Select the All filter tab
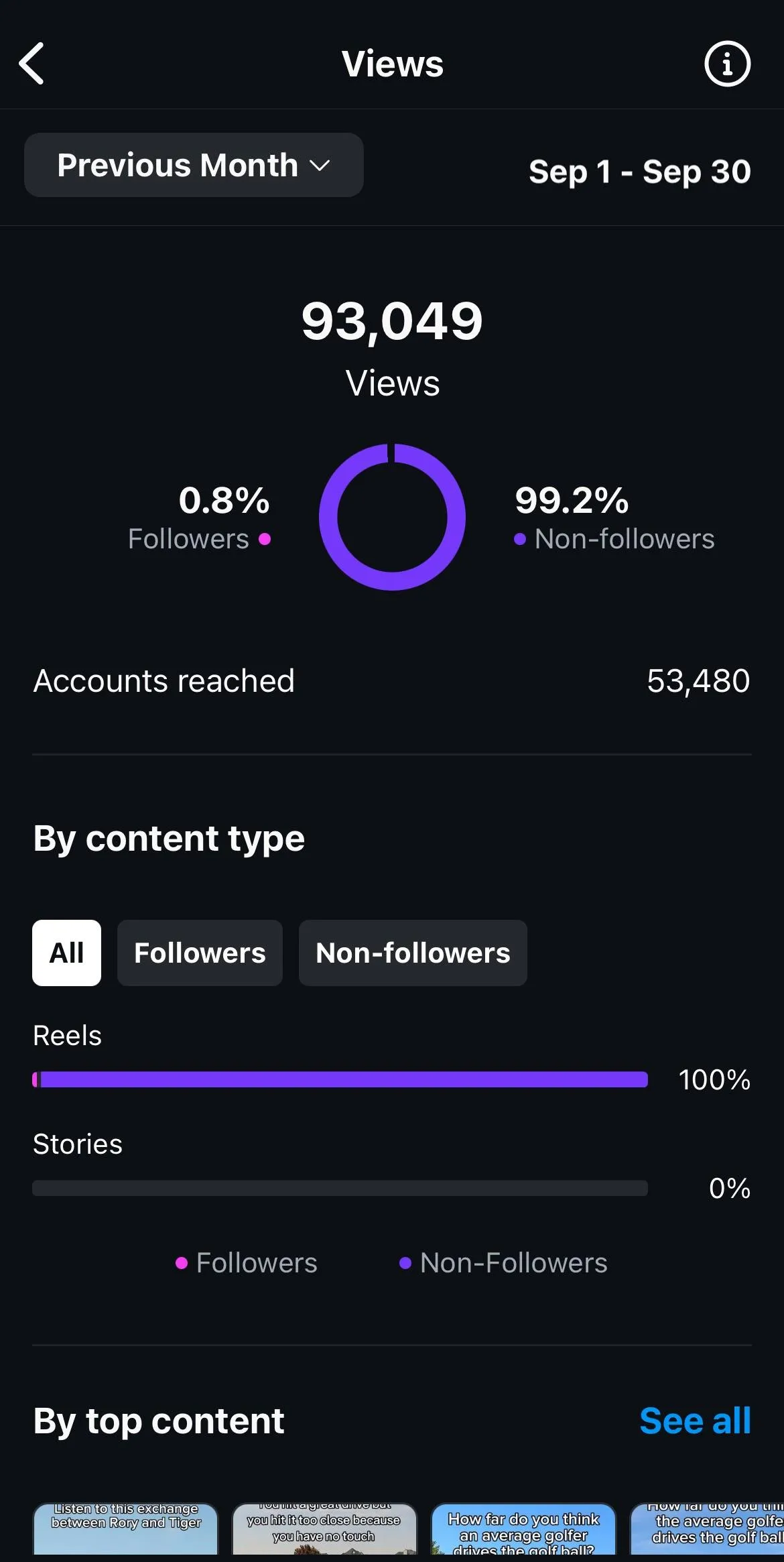 pyautogui.click(x=66, y=953)
